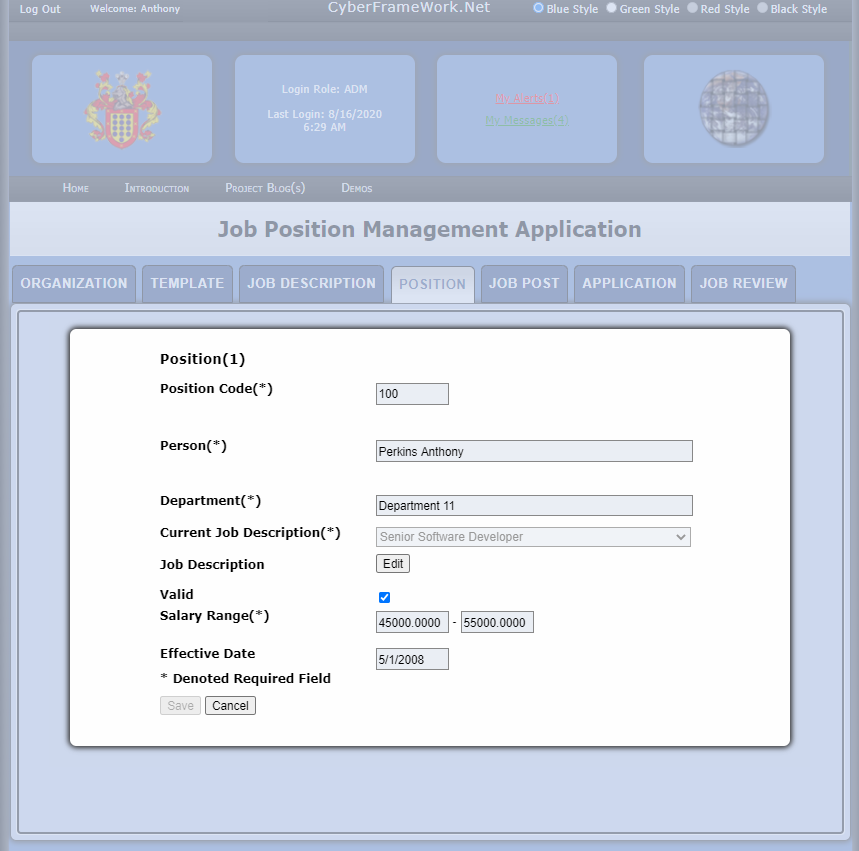Select the Position tab
Viewport: 859px width, 851px height.
(x=433, y=284)
